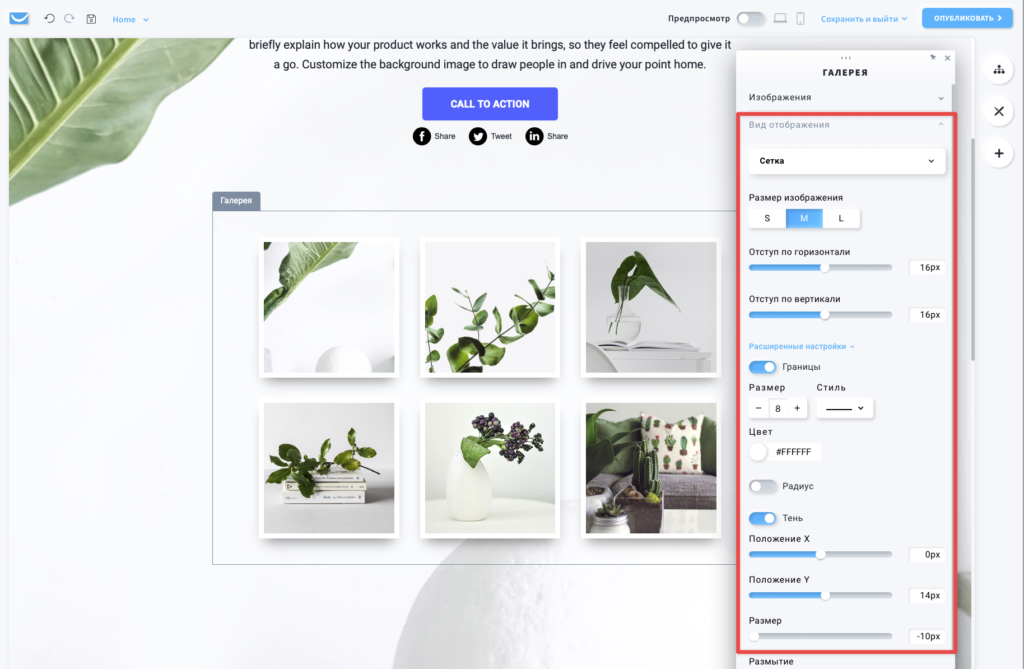Select the eucalyptus branch gallery image

click(x=490, y=307)
